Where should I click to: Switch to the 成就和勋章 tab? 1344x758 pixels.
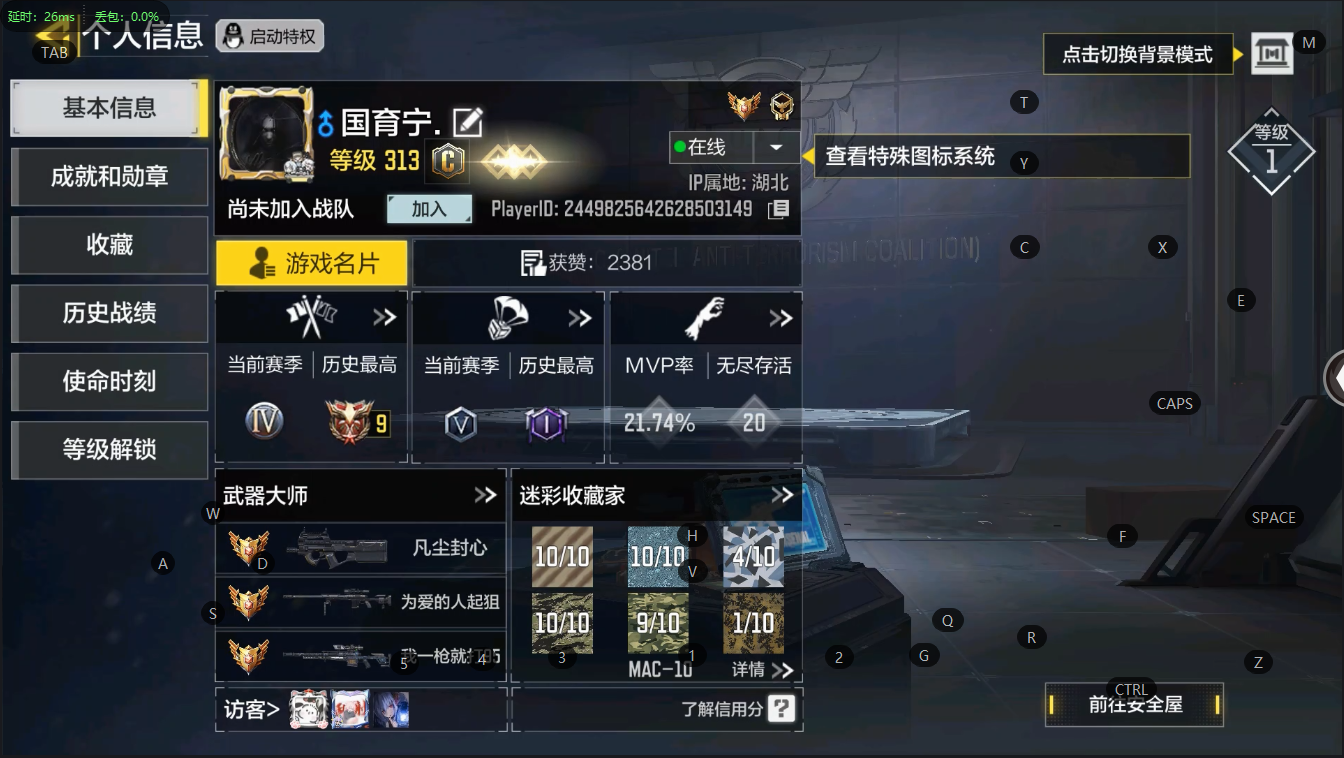coord(110,176)
